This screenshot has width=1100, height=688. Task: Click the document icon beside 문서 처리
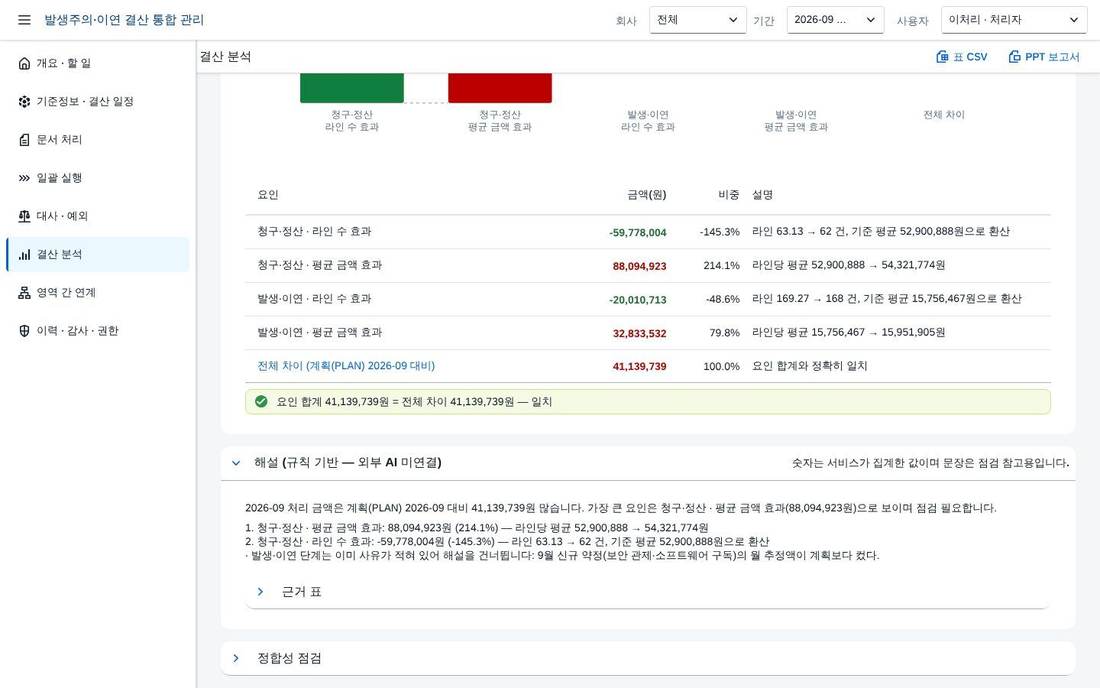(x=25, y=140)
